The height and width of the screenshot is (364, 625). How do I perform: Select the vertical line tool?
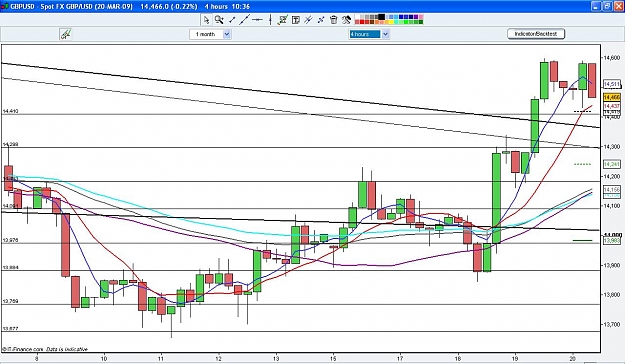point(270,20)
